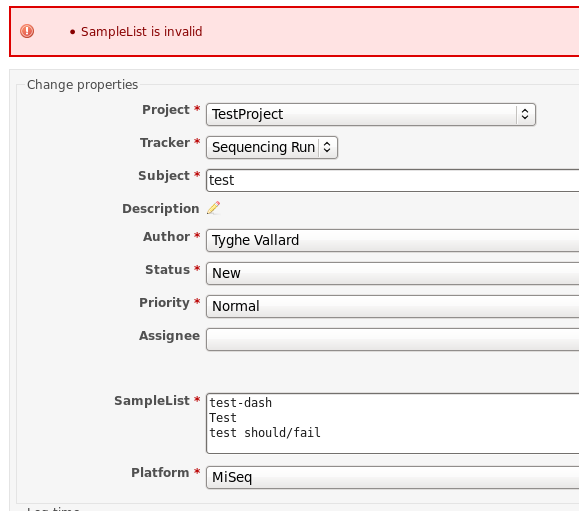The width and height of the screenshot is (579, 511).
Task: Click inside the SampleList text area
Action: tap(393, 423)
